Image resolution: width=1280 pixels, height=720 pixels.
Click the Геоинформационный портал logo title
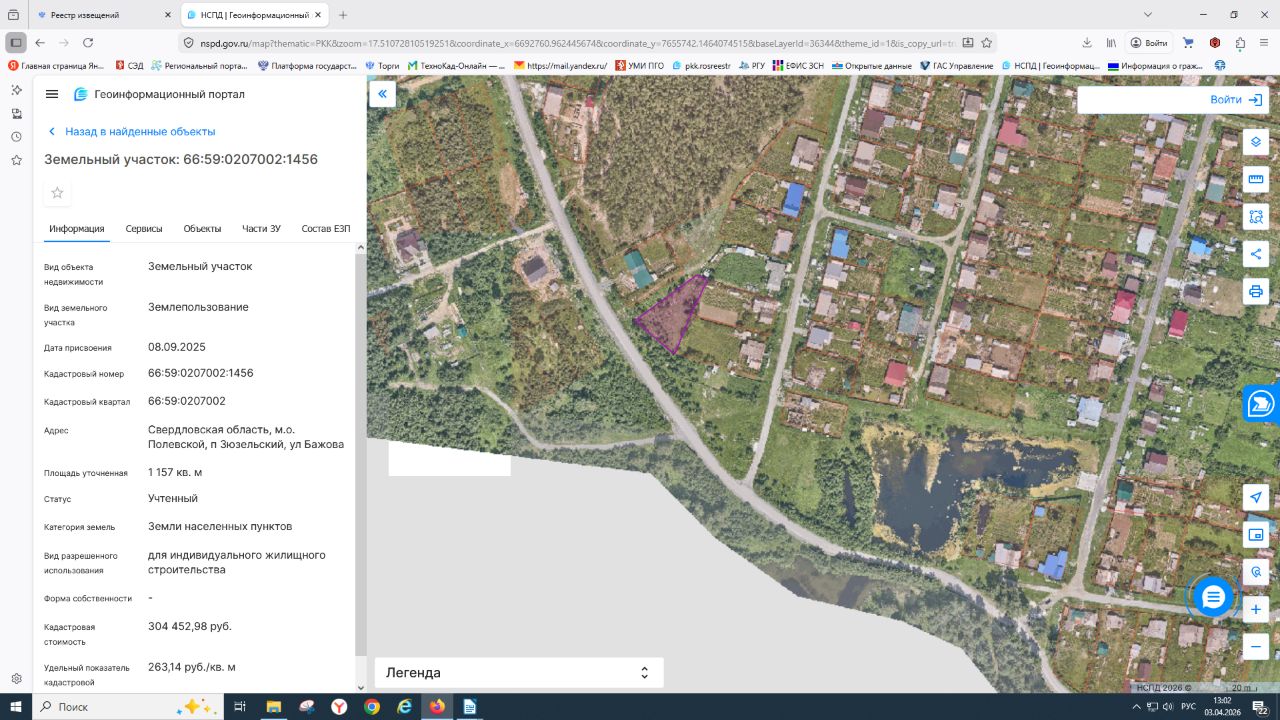(x=159, y=94)
